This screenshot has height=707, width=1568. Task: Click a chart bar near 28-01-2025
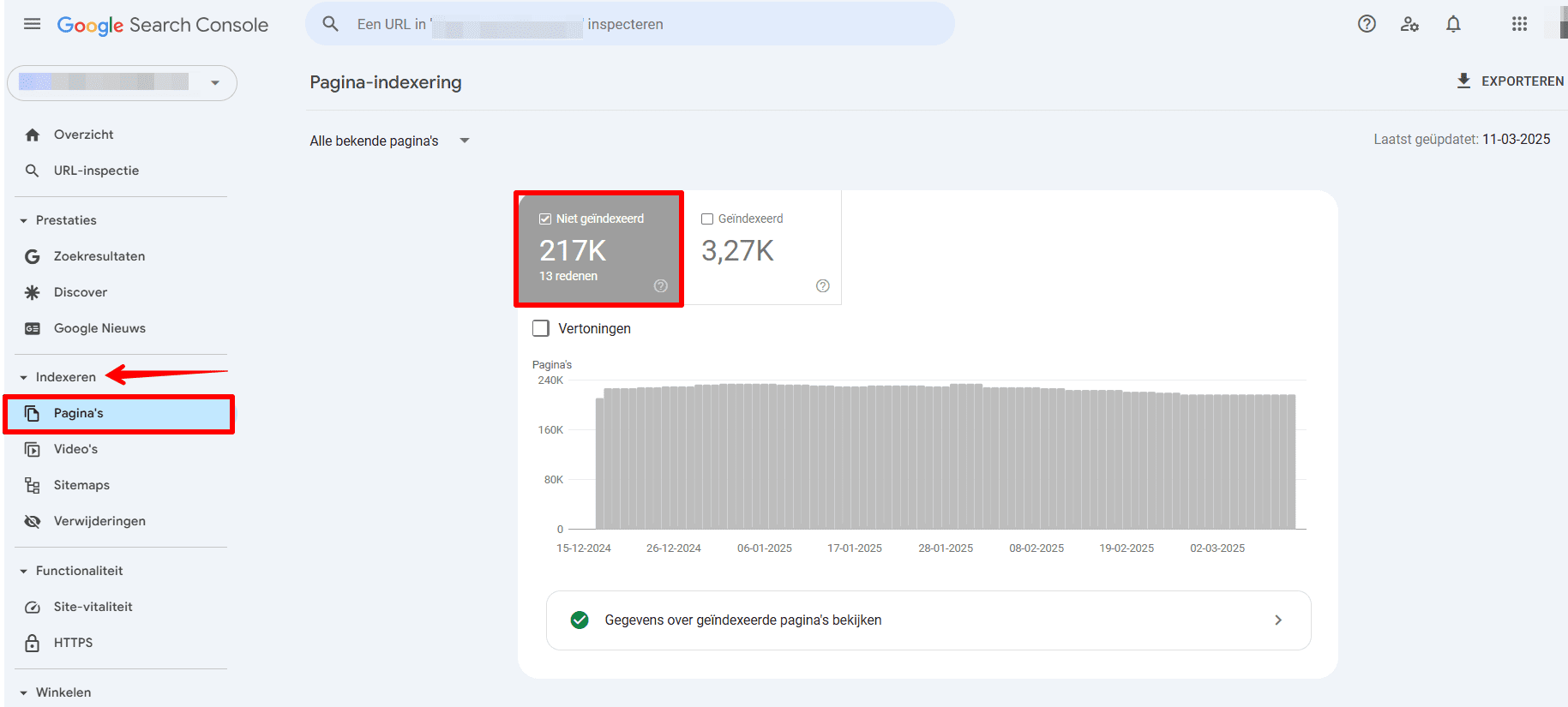(x=946, y=458)
